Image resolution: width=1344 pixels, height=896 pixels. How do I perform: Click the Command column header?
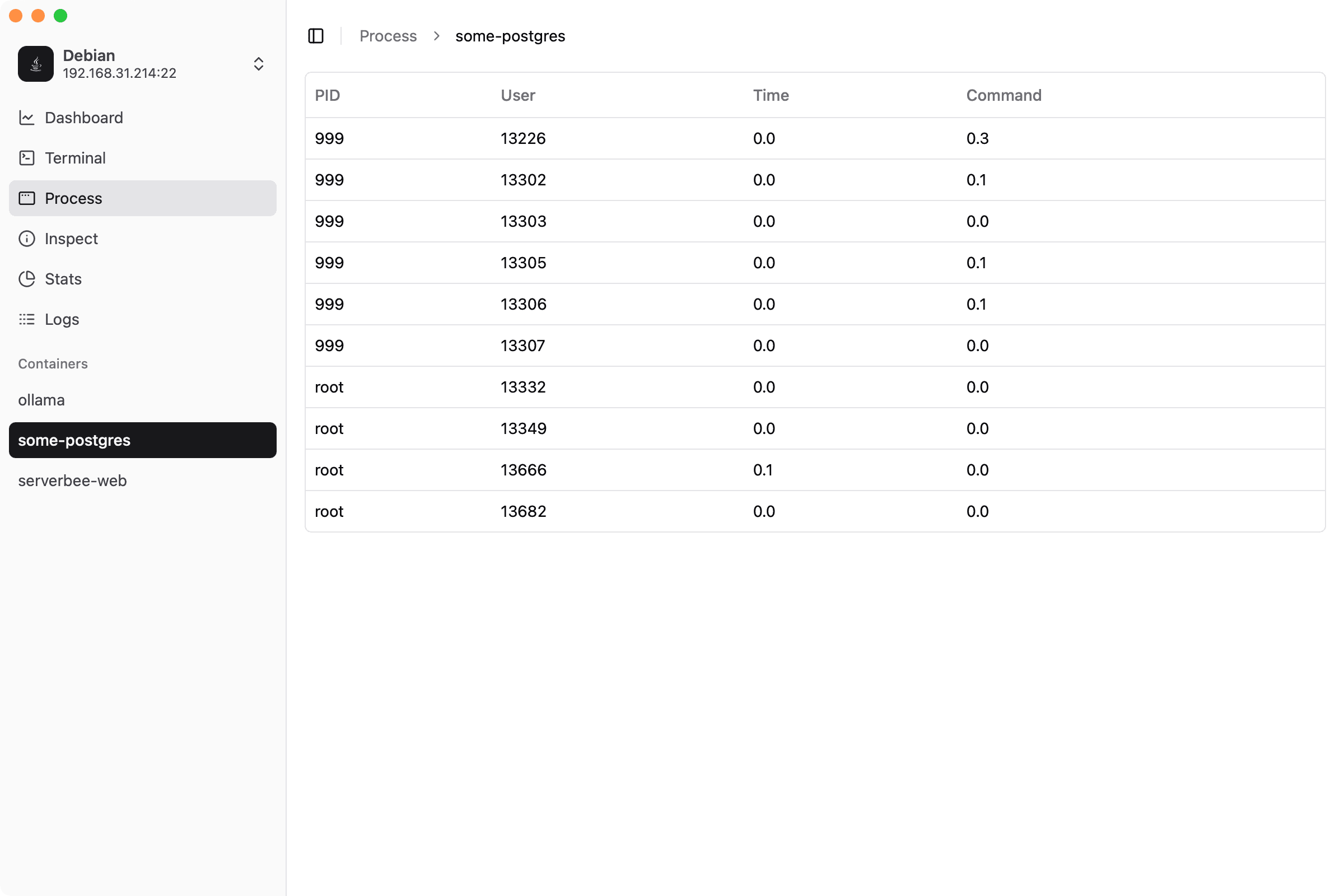coord(1004,95)
